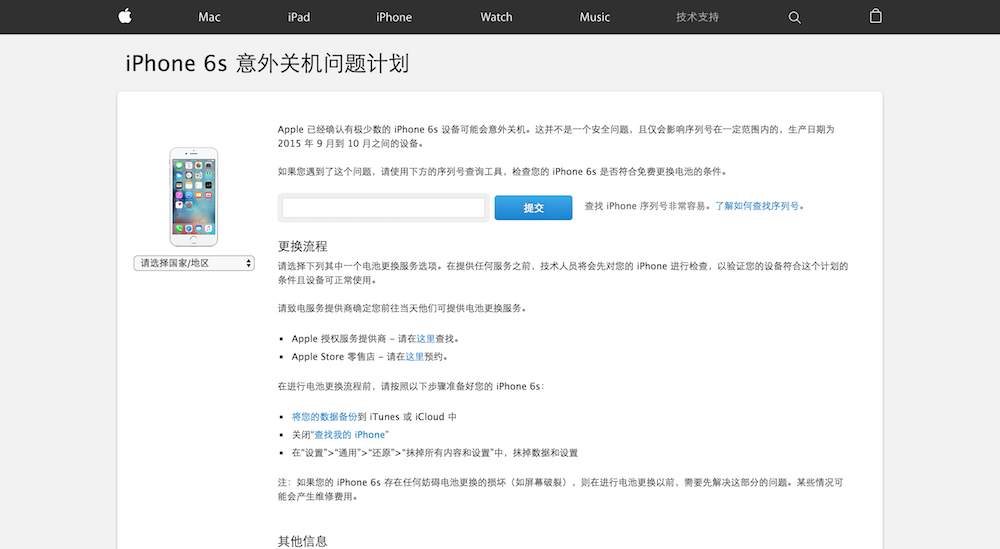
Task: Select iPad in the navigation bar
Action: click(298, 17)
